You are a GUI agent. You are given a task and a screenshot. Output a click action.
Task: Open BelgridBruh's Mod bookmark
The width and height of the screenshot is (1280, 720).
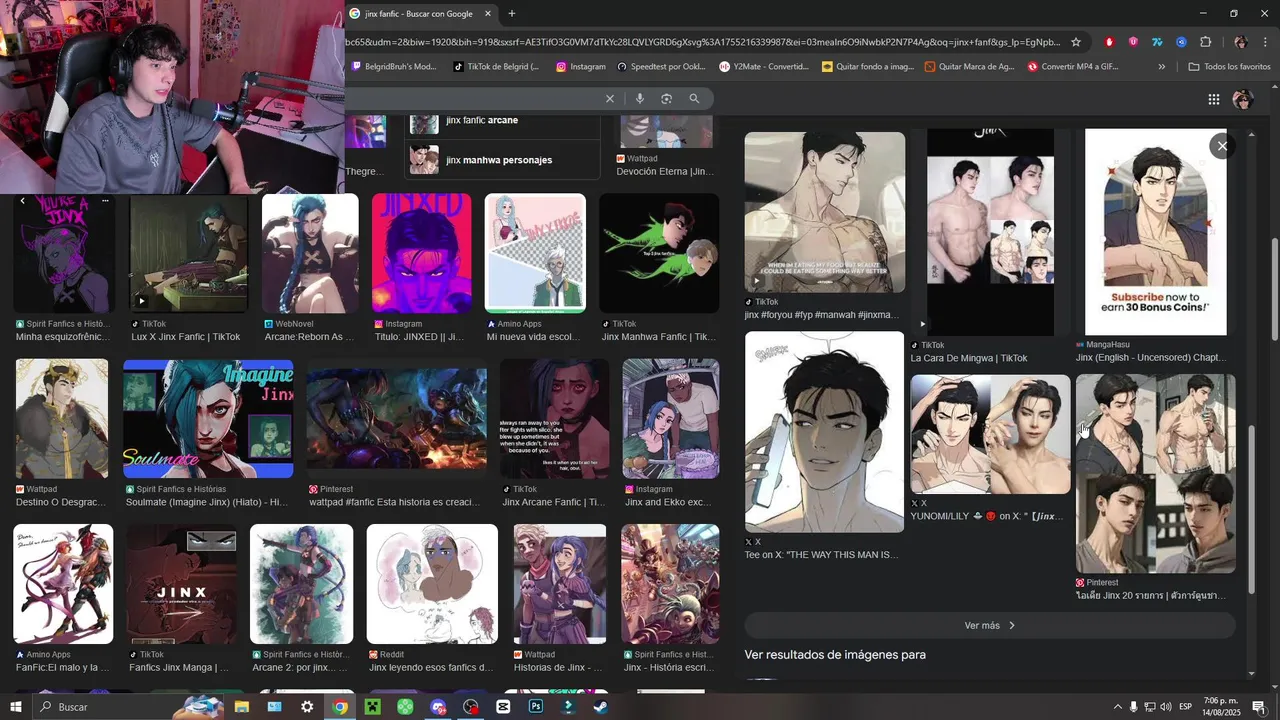point(395,67)
